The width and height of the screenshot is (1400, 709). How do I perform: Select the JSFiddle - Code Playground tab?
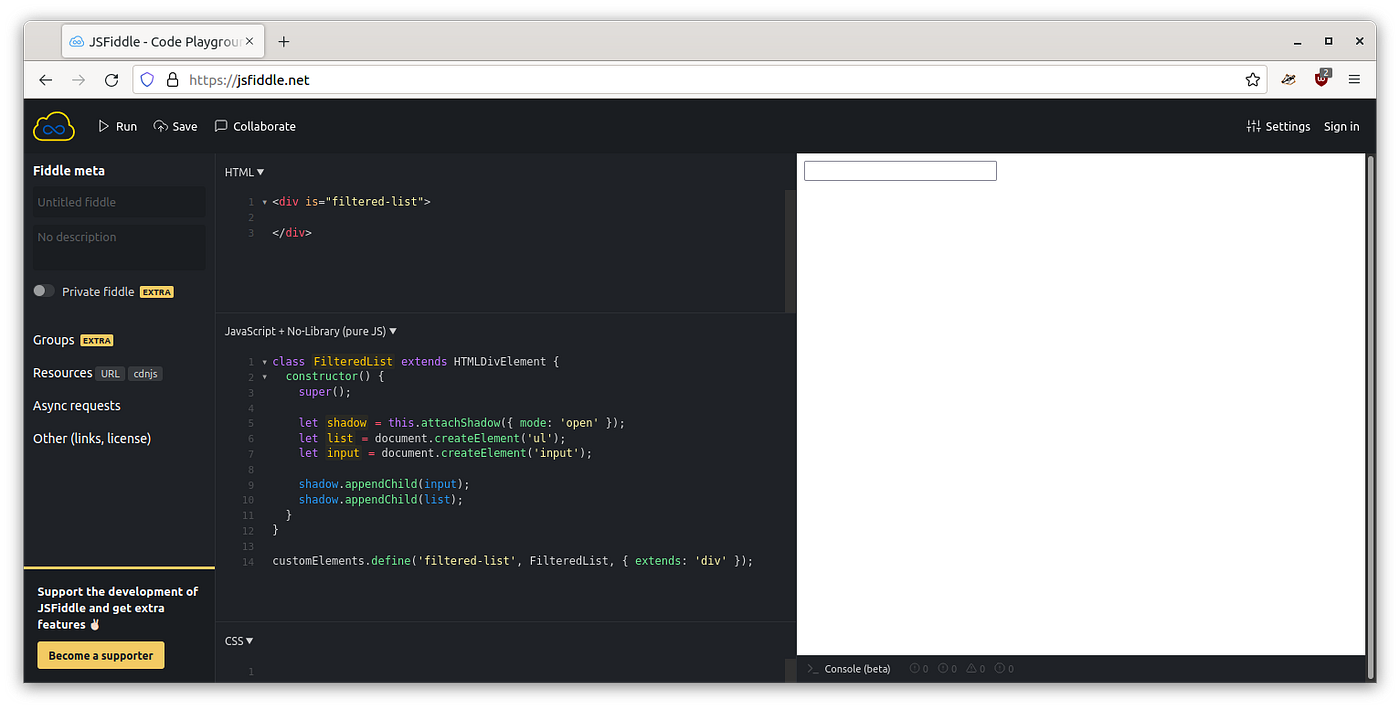pyautogui.click(x=163, y=42)
